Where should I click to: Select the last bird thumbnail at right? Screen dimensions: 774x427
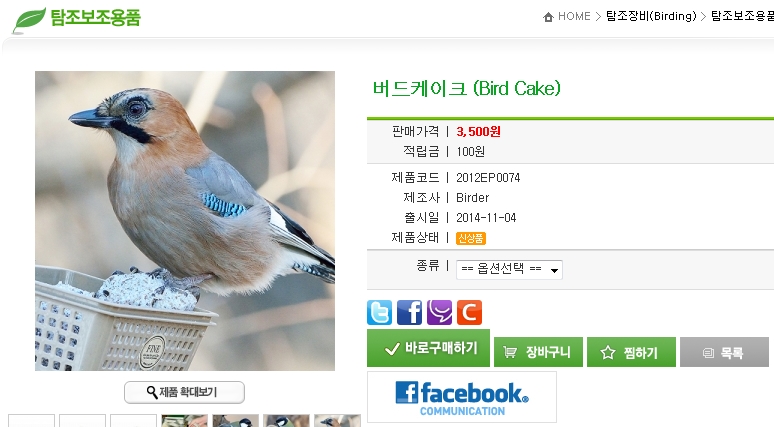[337, 421]
